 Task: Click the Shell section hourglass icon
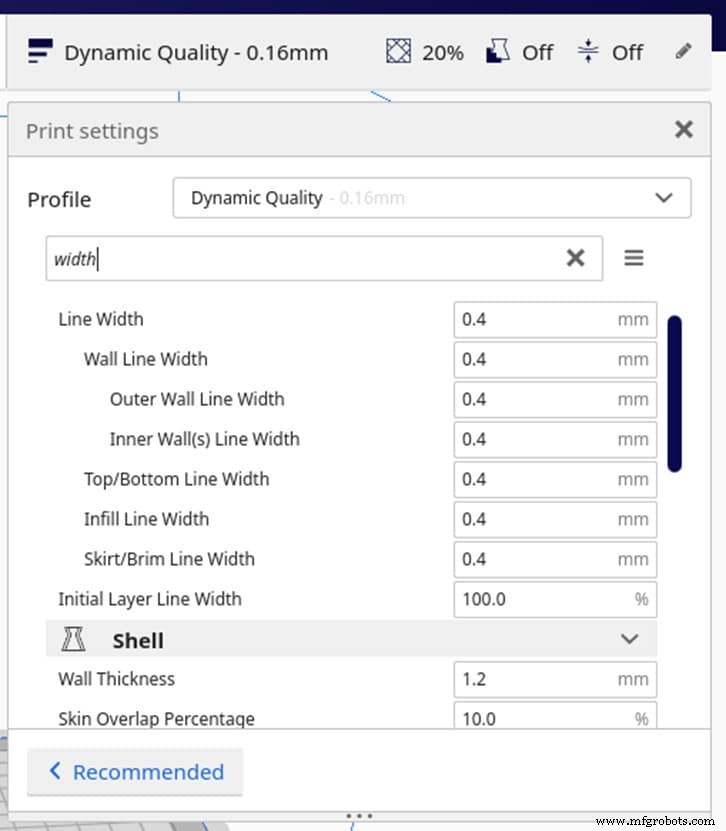coord(74,639)
